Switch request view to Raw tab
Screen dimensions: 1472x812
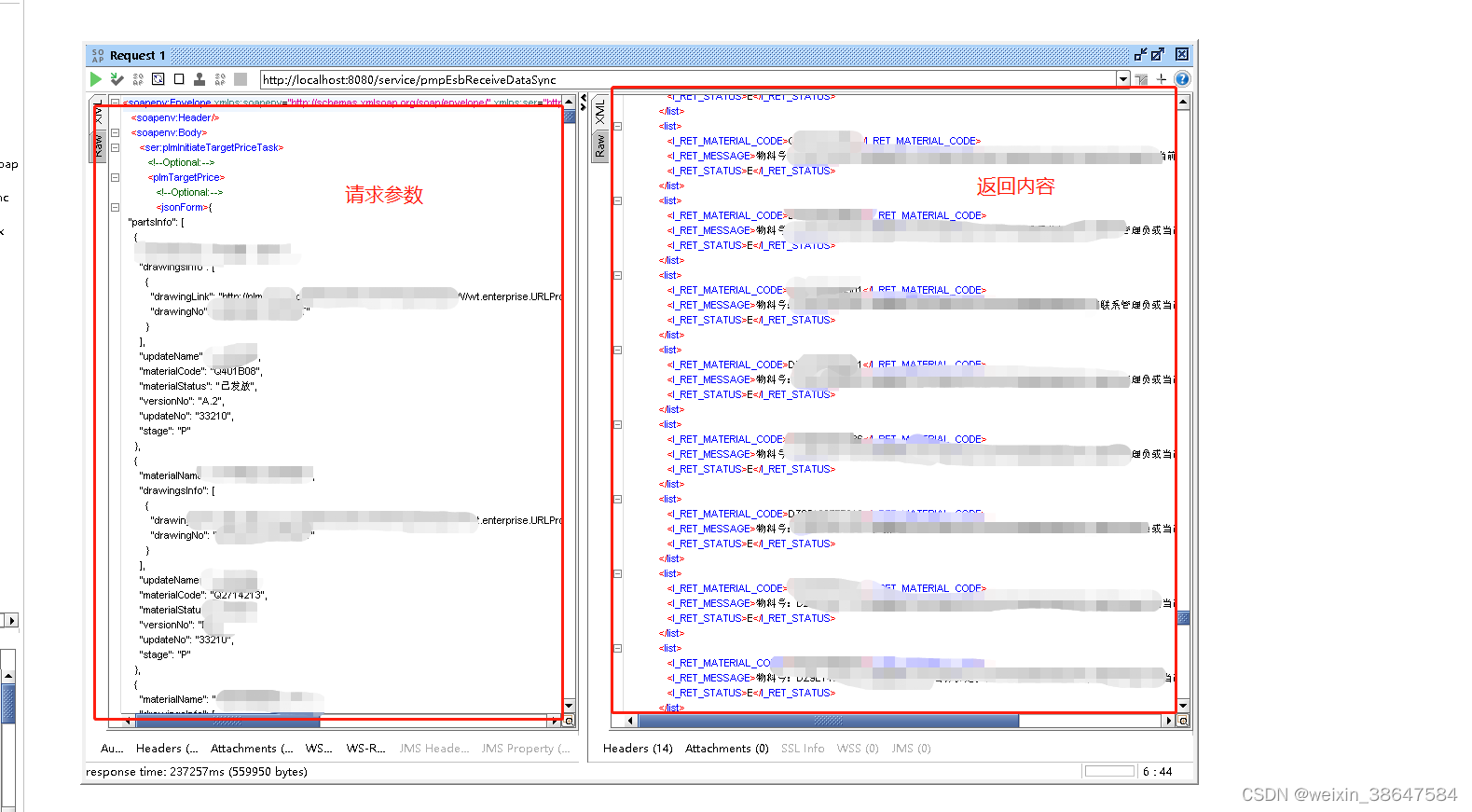(x=97, y=145)
